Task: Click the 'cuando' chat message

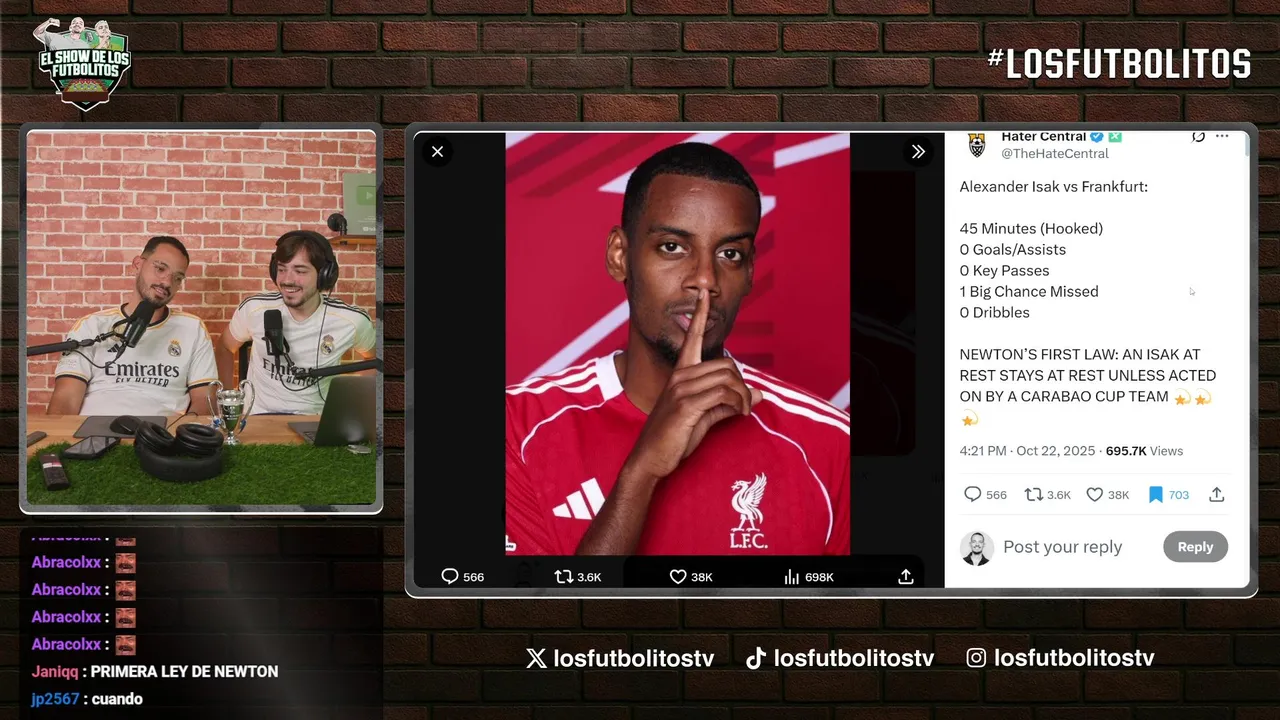Action: pyautogui.click(x=117, y=699)
